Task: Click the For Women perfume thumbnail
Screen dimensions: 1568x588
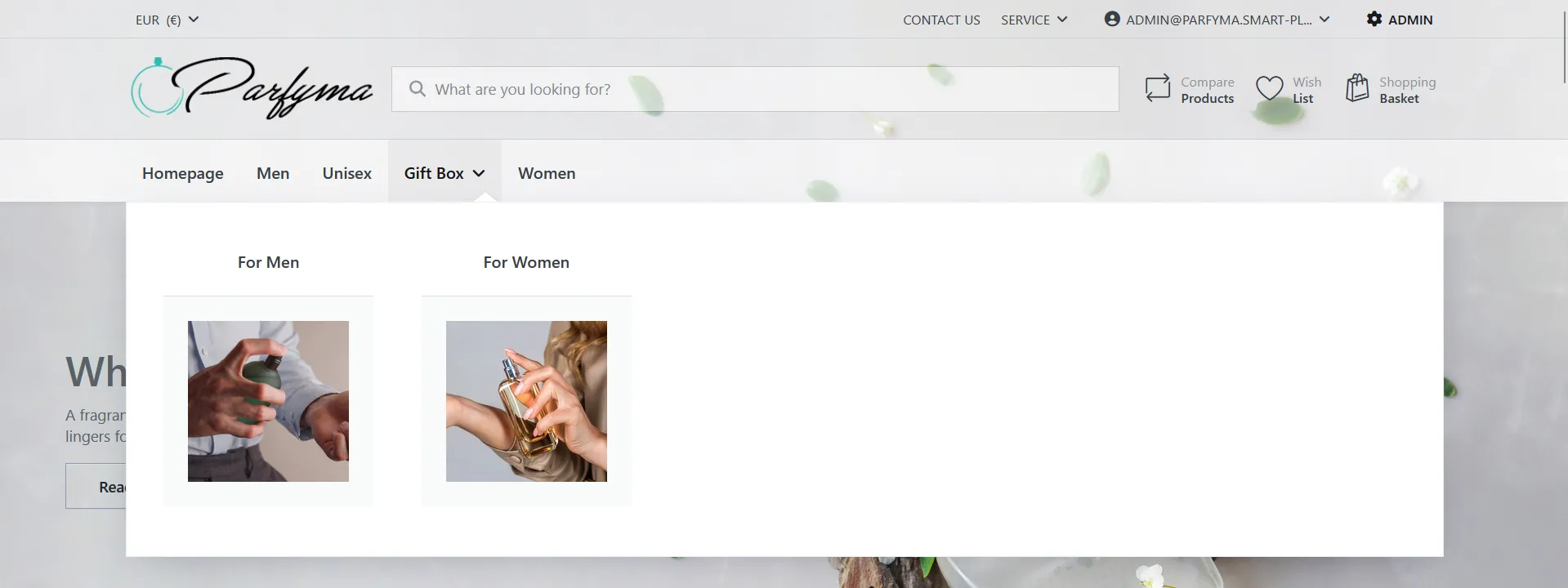Action: (x=526, y=401)
